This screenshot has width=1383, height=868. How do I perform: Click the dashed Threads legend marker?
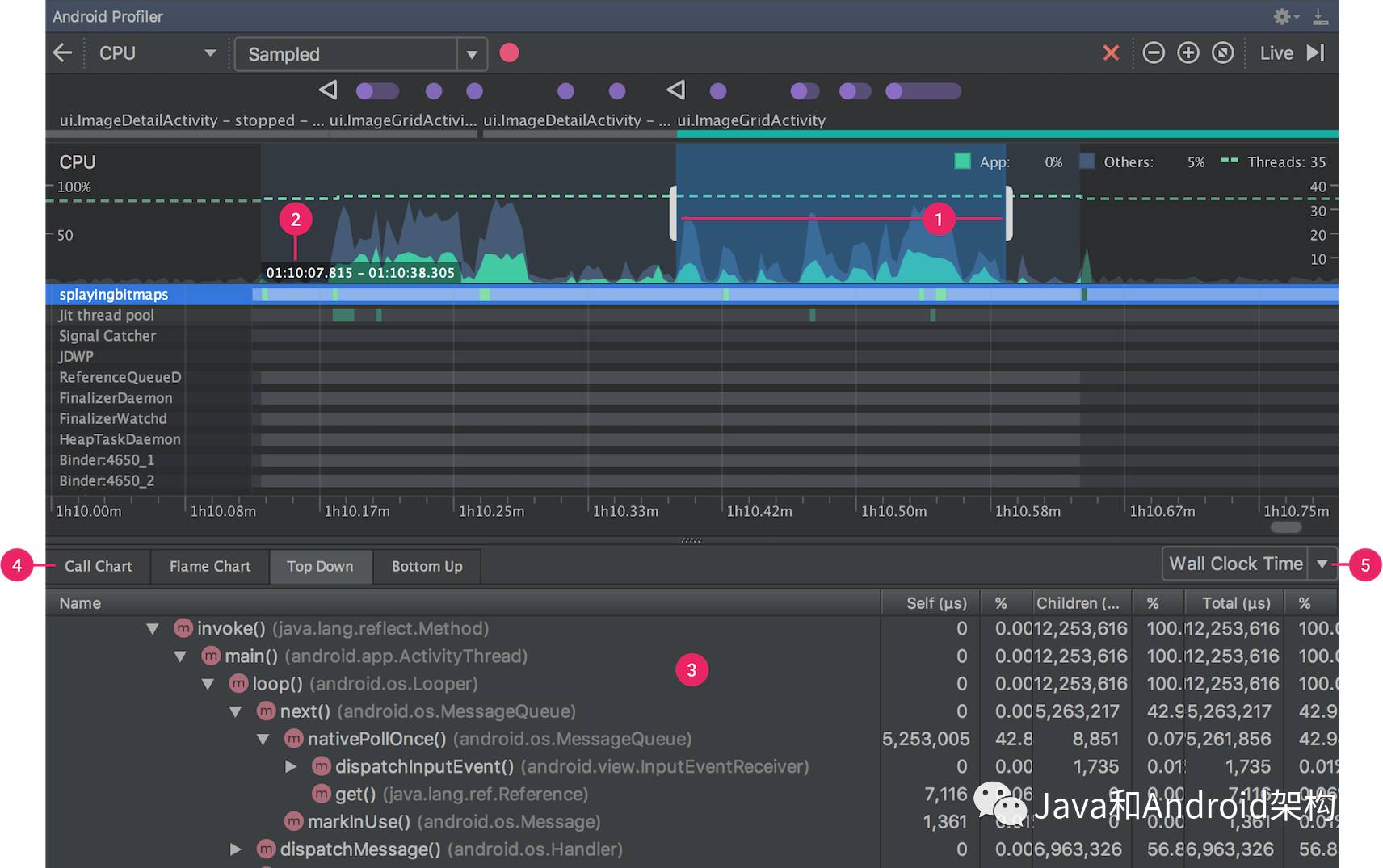[1230, 161]
